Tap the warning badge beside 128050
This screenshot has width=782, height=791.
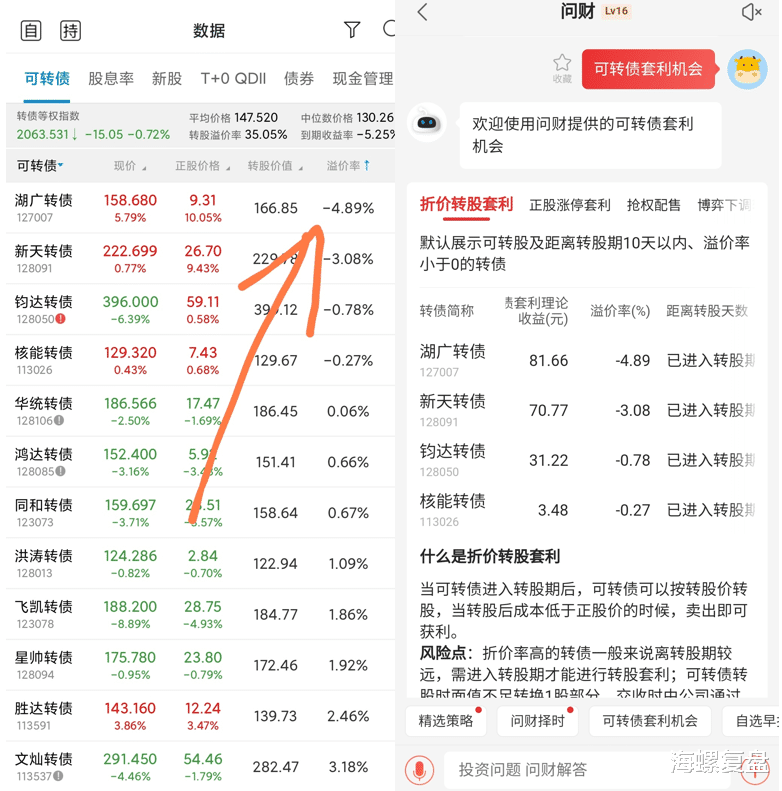click(61, 319)
